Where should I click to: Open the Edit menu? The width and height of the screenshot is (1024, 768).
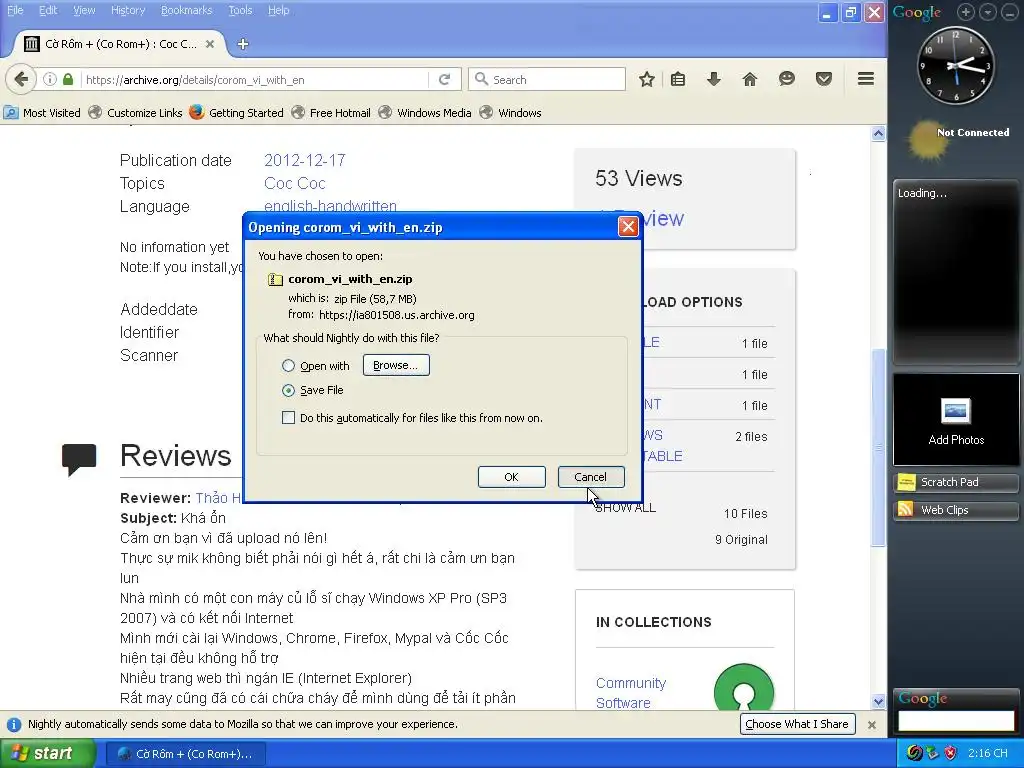[x=48, y=10]
